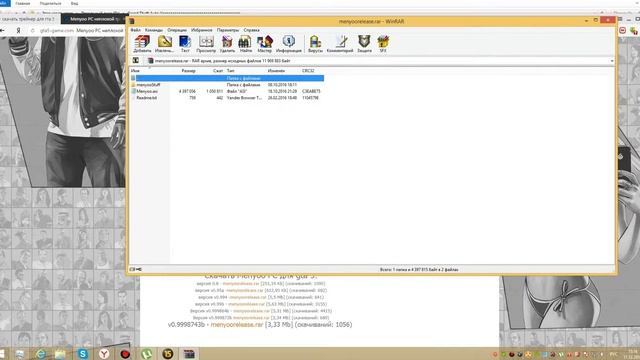This screenshot has width=640, height=360.
Task: Open File Explorer from the taskbar
Action: click(60, 354)
